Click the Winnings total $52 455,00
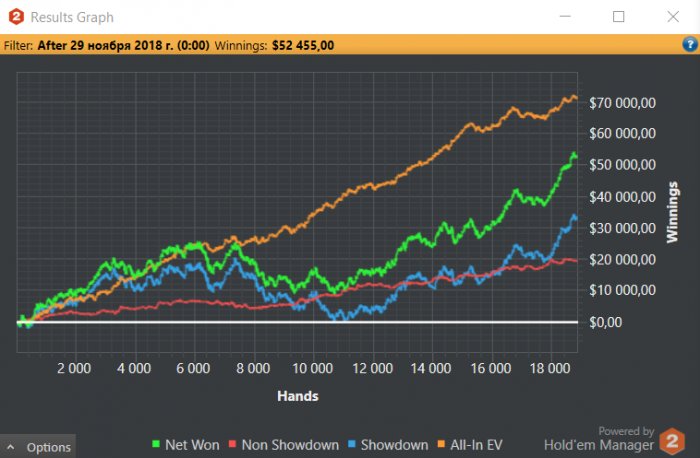The width and height of the screenshot is (700, 458). 303,46
